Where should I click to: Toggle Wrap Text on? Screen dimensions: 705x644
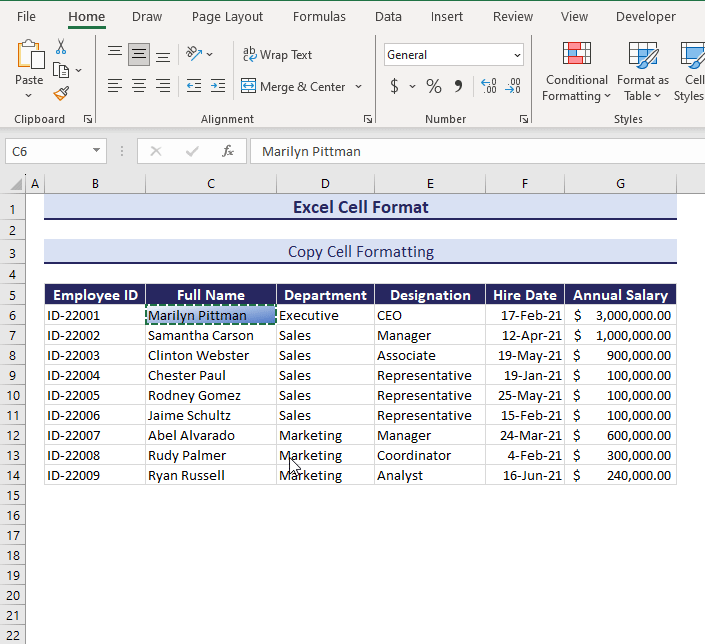tap(278, 55)
